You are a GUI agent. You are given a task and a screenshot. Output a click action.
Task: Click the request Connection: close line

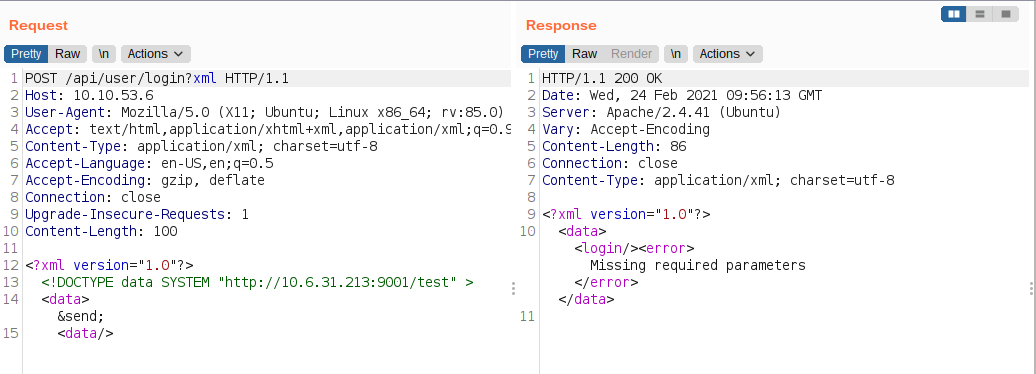point(92,198)
